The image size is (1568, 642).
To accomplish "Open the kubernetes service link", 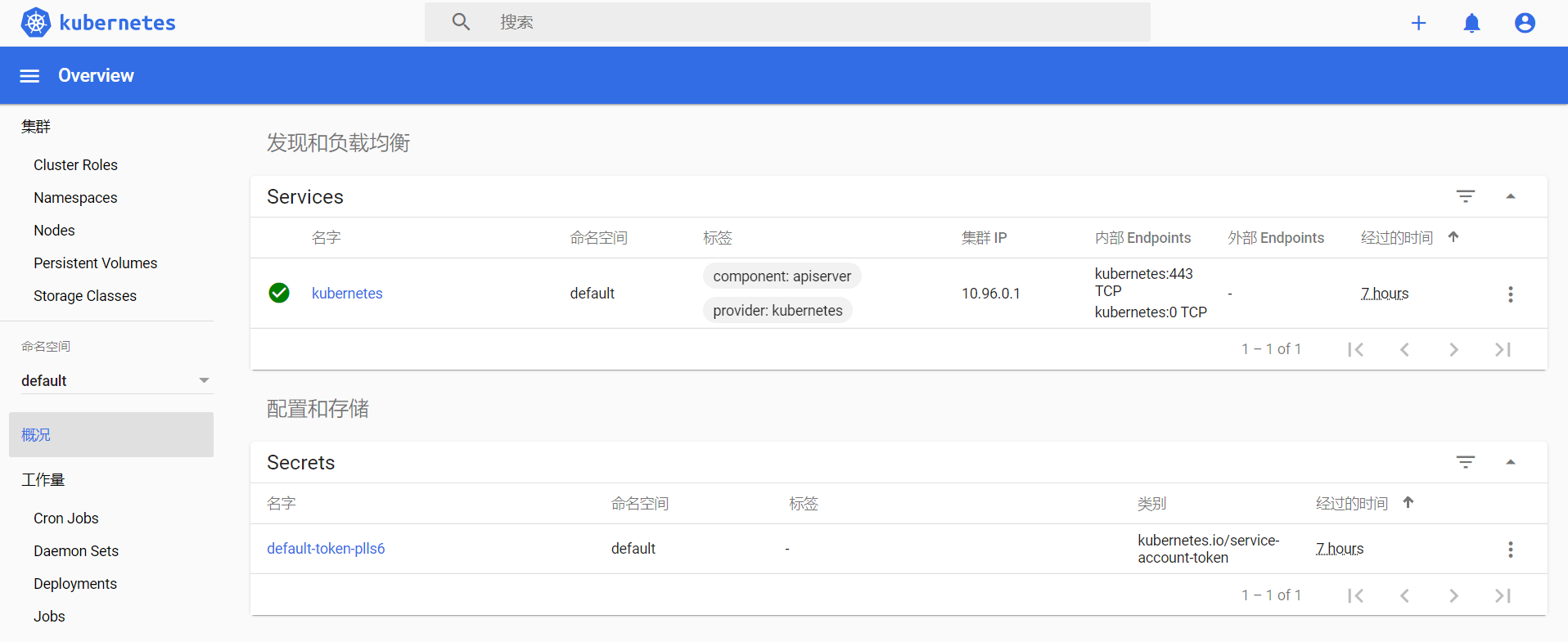I will tap(347, 294).
